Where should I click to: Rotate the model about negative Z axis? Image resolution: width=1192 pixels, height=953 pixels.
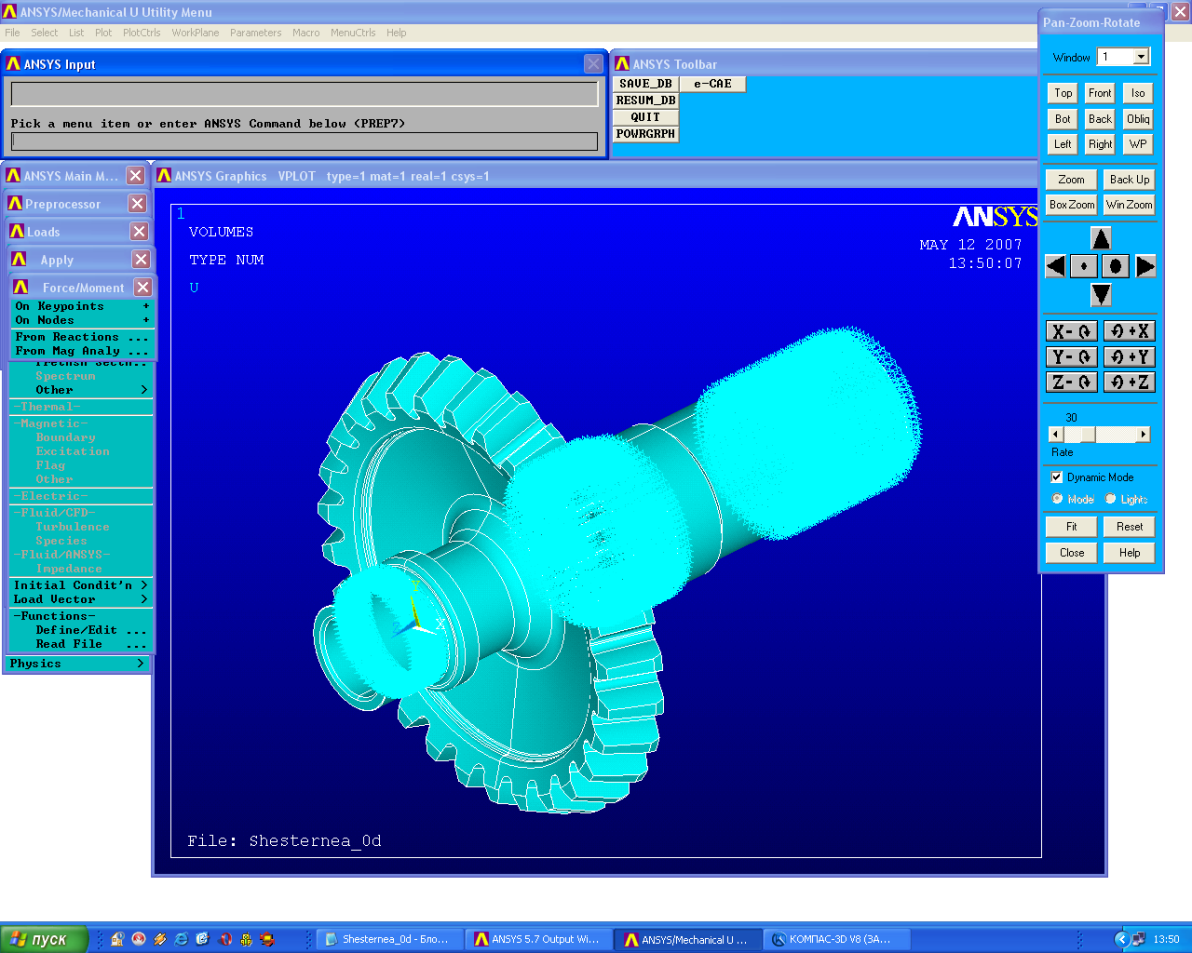(x=1071, y=382)
